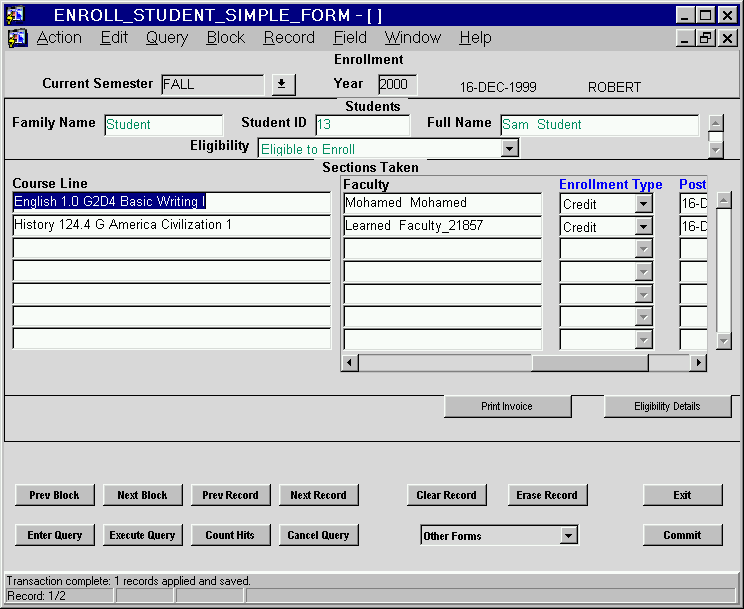The image size is (744, 609).
Task: Open the Action menu
Action: coord(59,37)
